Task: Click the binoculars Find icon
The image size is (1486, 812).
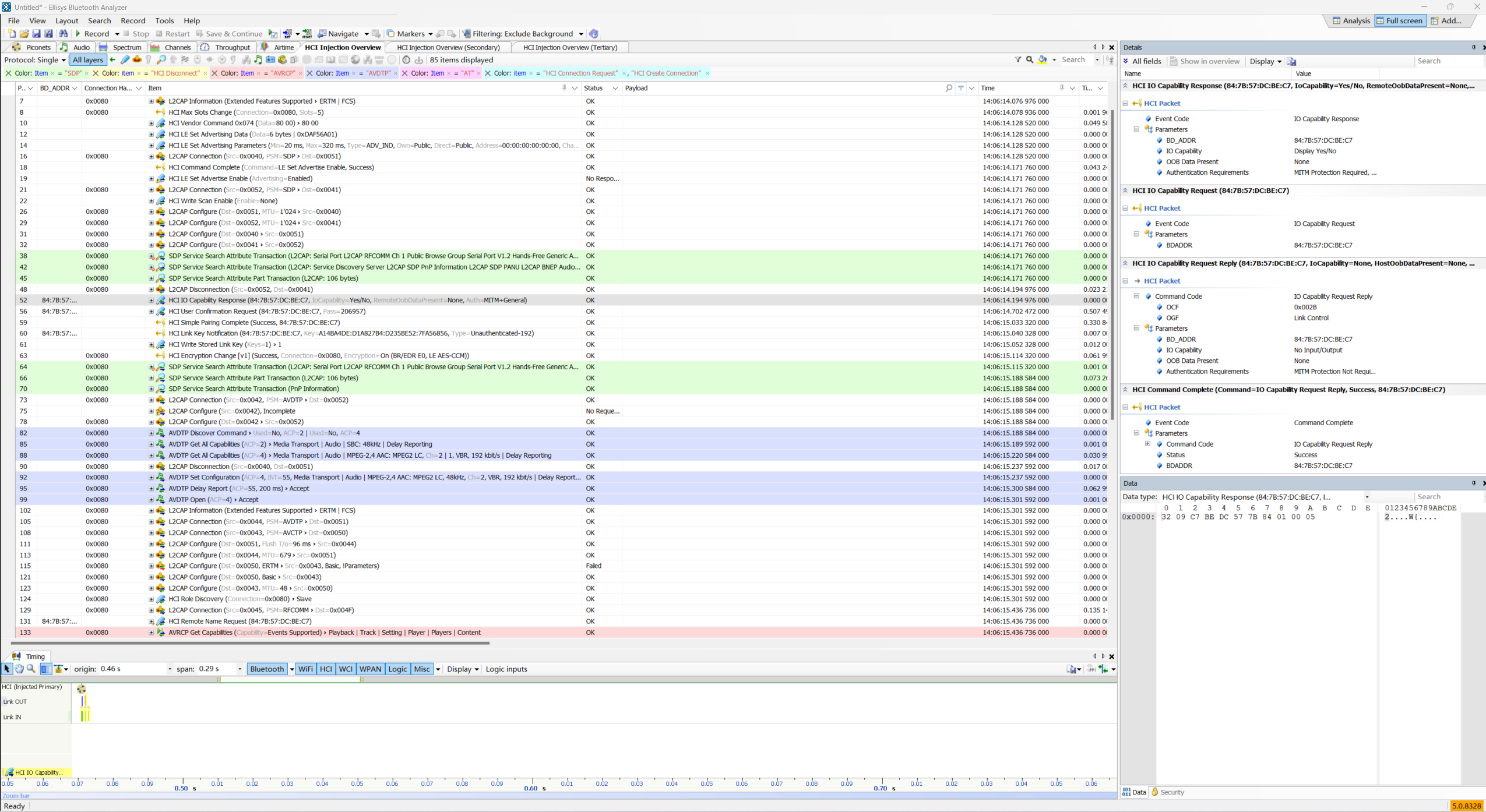Action: tap(63, 34)
